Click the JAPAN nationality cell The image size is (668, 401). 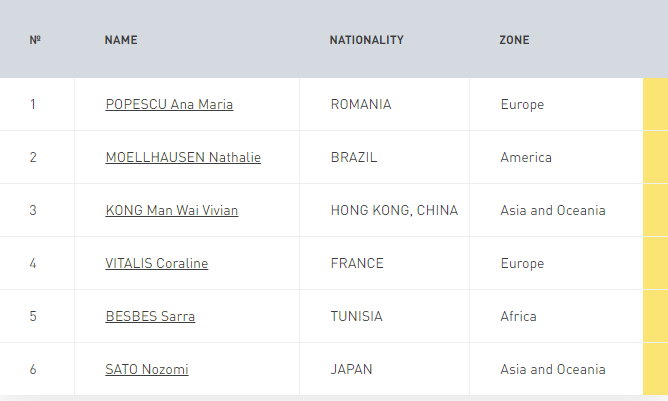(x=351, y=369)
